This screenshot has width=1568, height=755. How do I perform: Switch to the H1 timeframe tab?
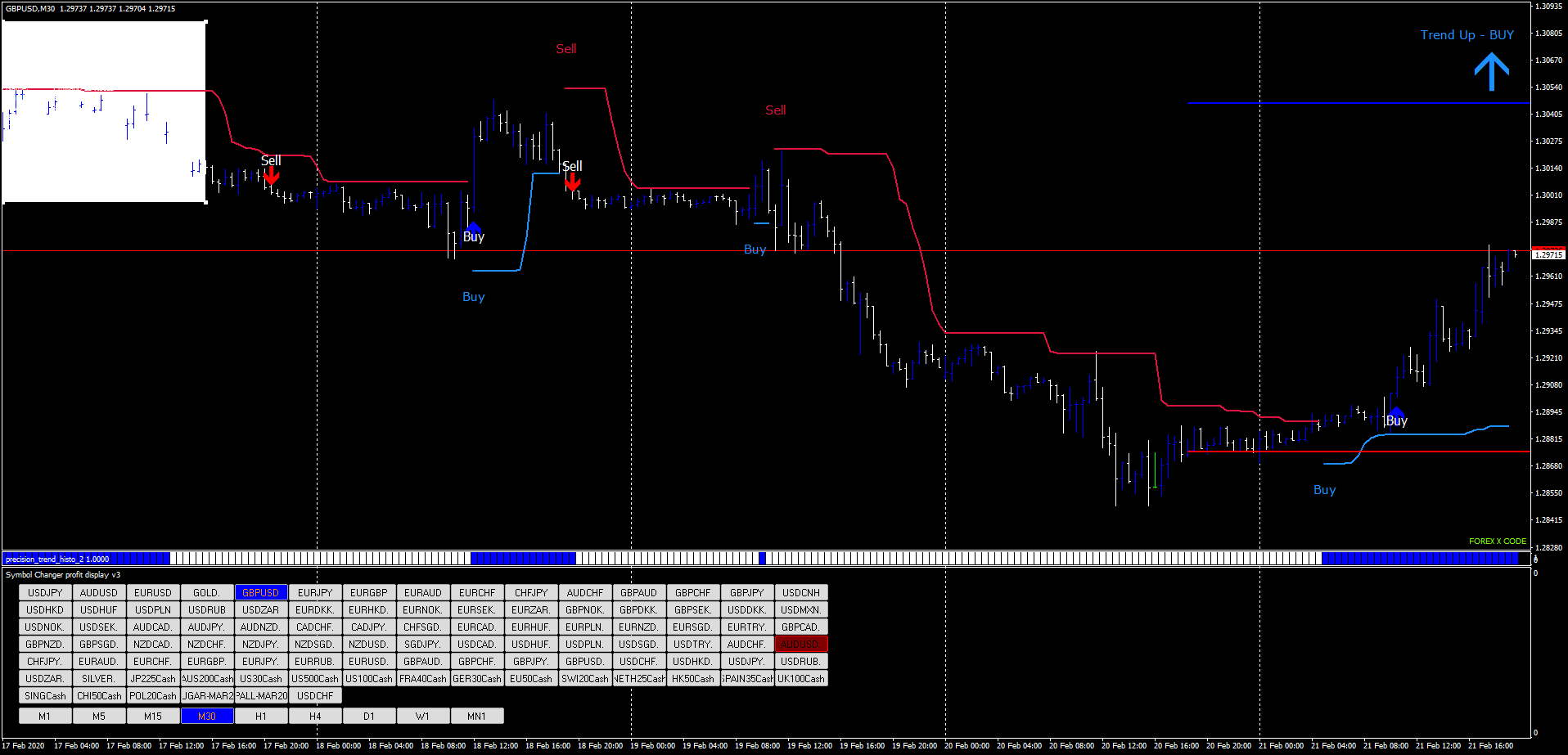[261, 715]
